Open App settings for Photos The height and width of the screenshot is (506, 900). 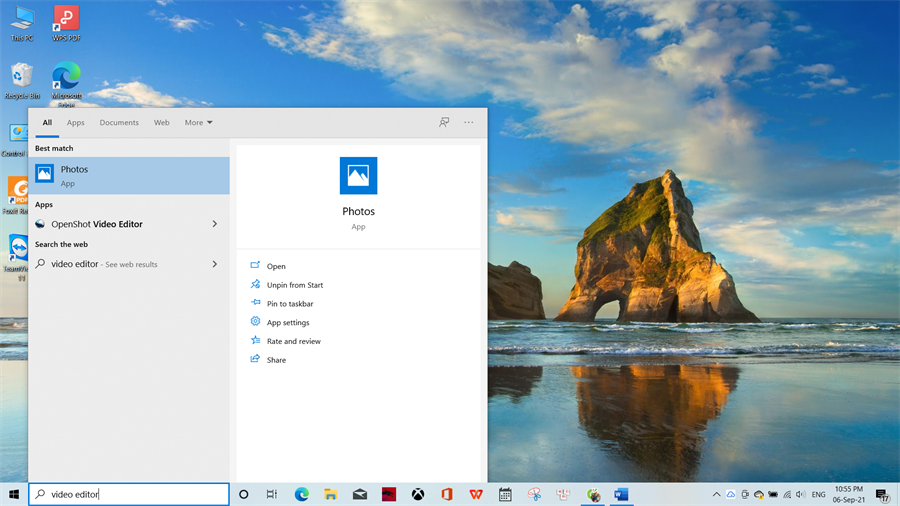click(x=288, y=323)
